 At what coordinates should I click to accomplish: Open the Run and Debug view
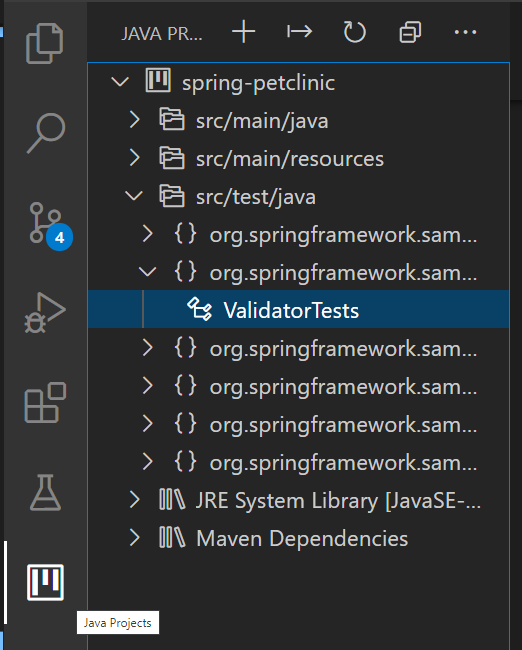coord(45,313)
